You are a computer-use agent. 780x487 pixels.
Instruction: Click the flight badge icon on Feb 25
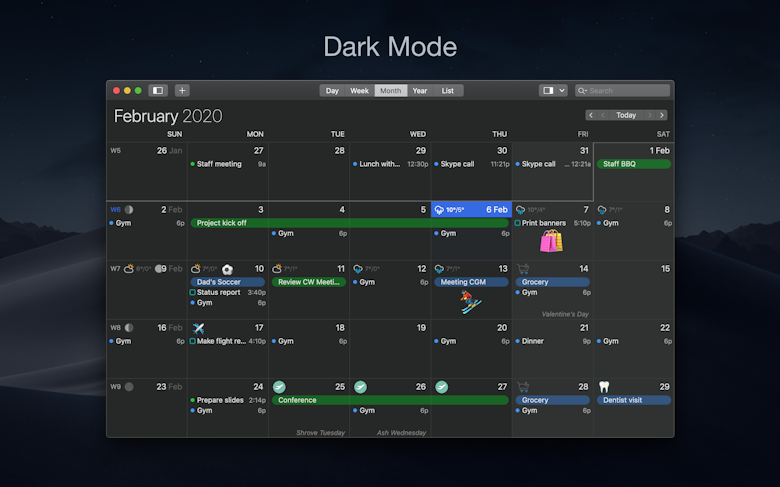click(x=280, y=387)
